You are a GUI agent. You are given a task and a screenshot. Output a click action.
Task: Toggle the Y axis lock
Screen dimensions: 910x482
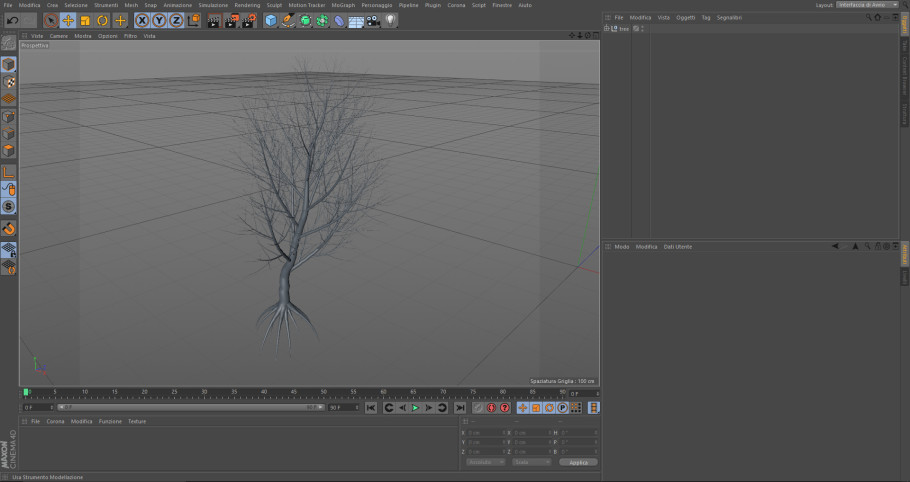point(159,21)
